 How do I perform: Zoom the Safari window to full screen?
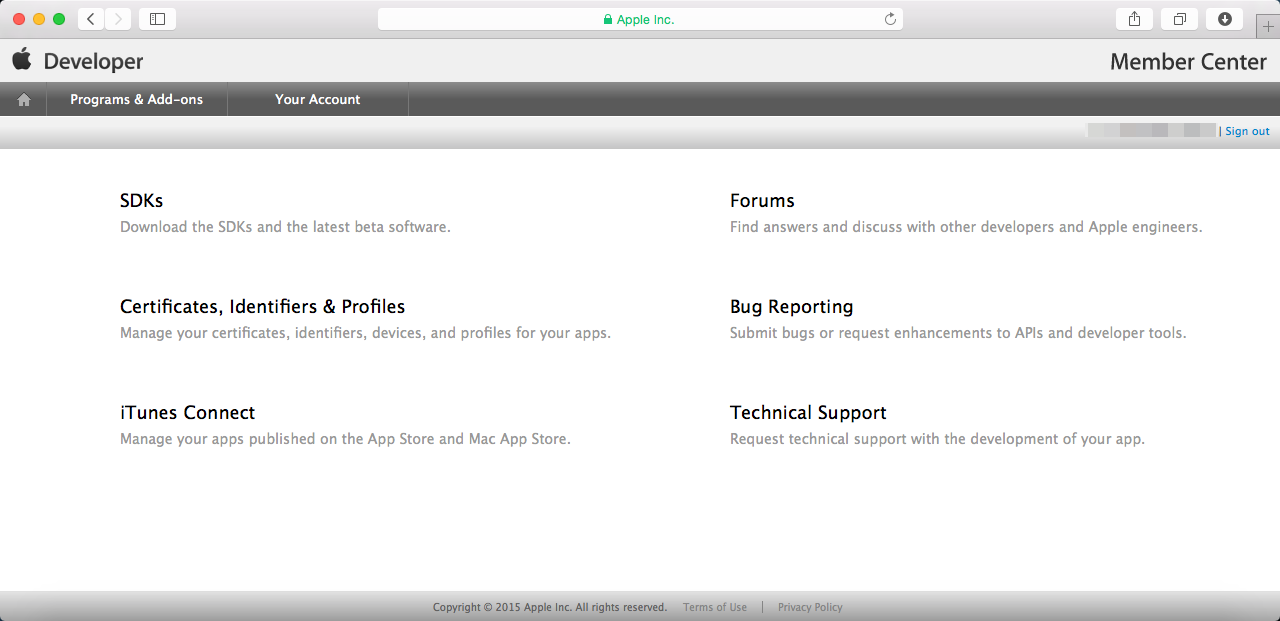click(59, 19)
